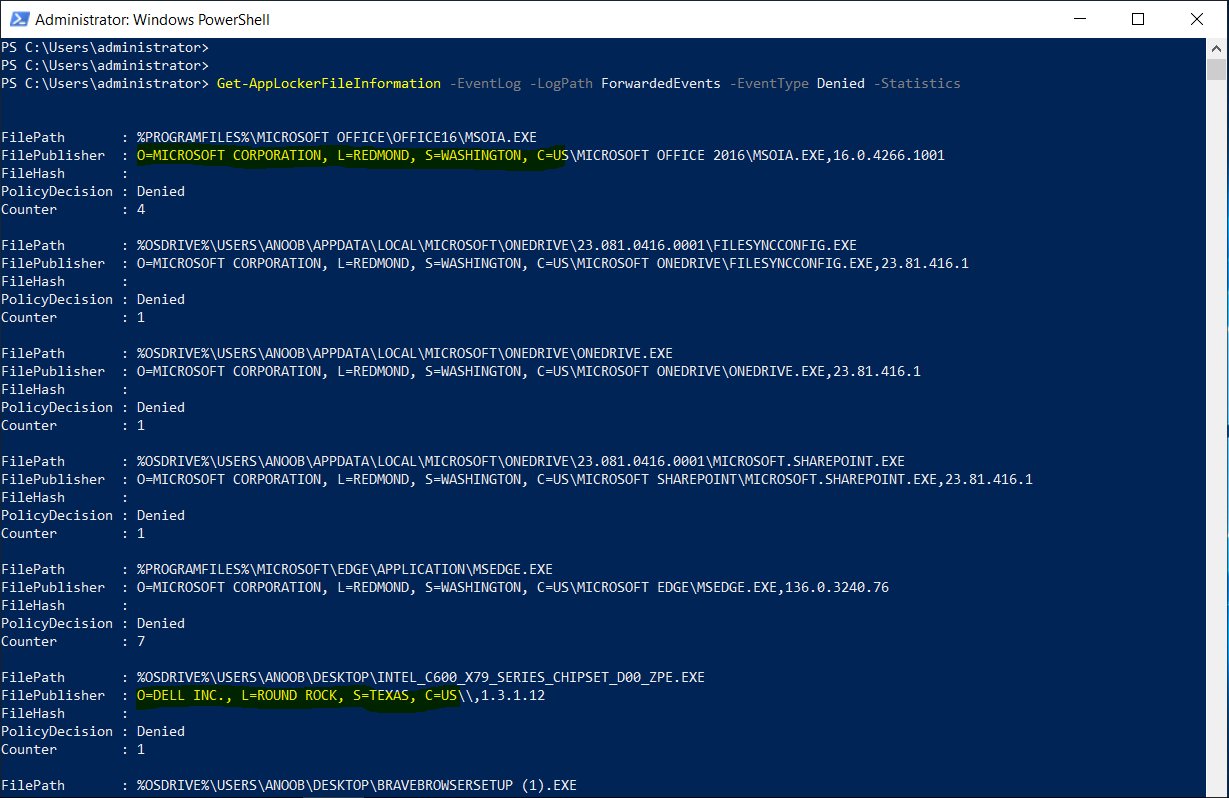Click the Denied event type value in command
The height and width of the screenshot is (798, 1229).
841,83
